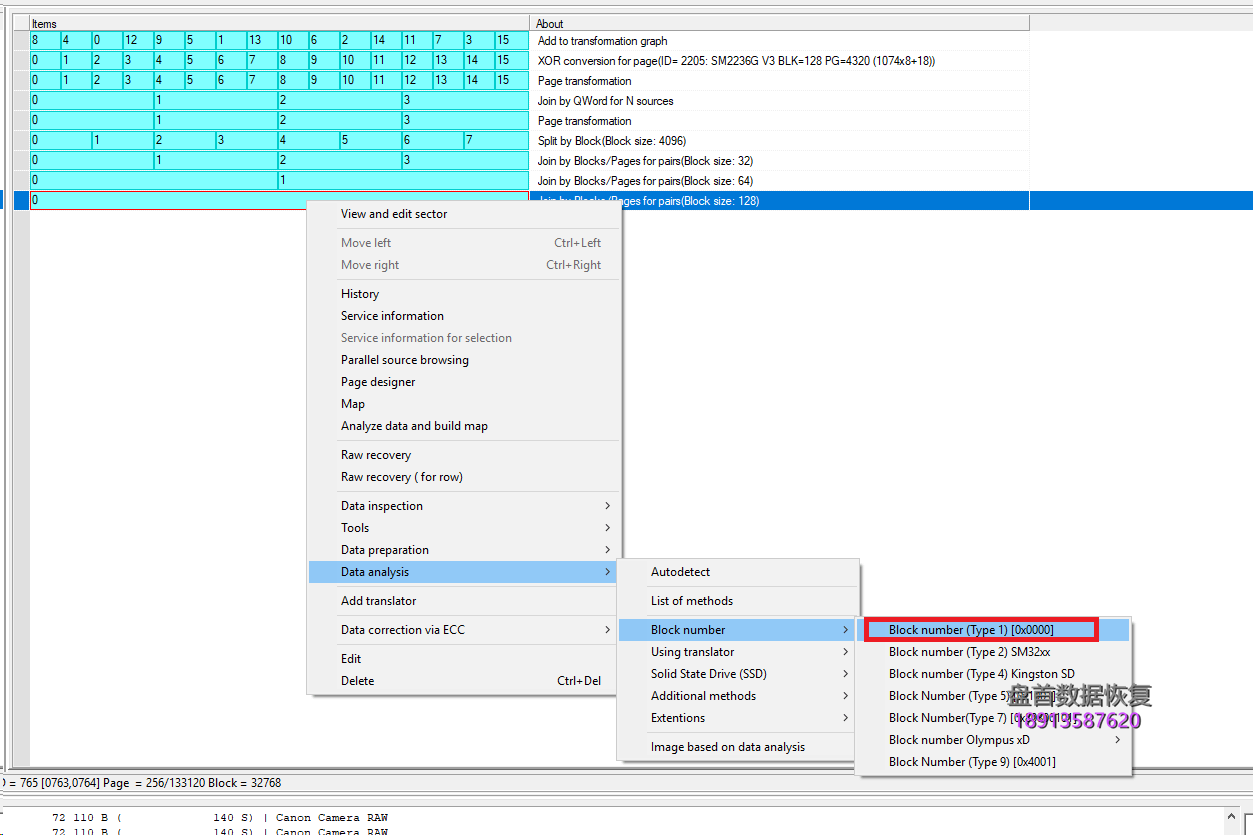
Task: Open Page designer
Action: coord(463,382)
